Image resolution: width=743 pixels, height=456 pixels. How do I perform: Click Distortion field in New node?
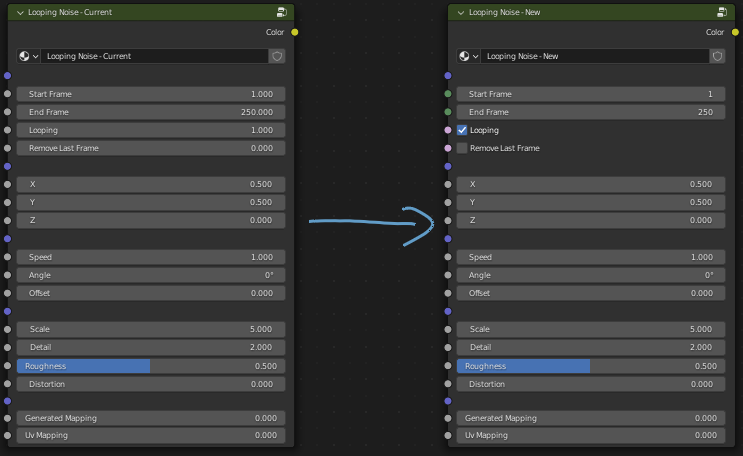[x=591, y=384]
